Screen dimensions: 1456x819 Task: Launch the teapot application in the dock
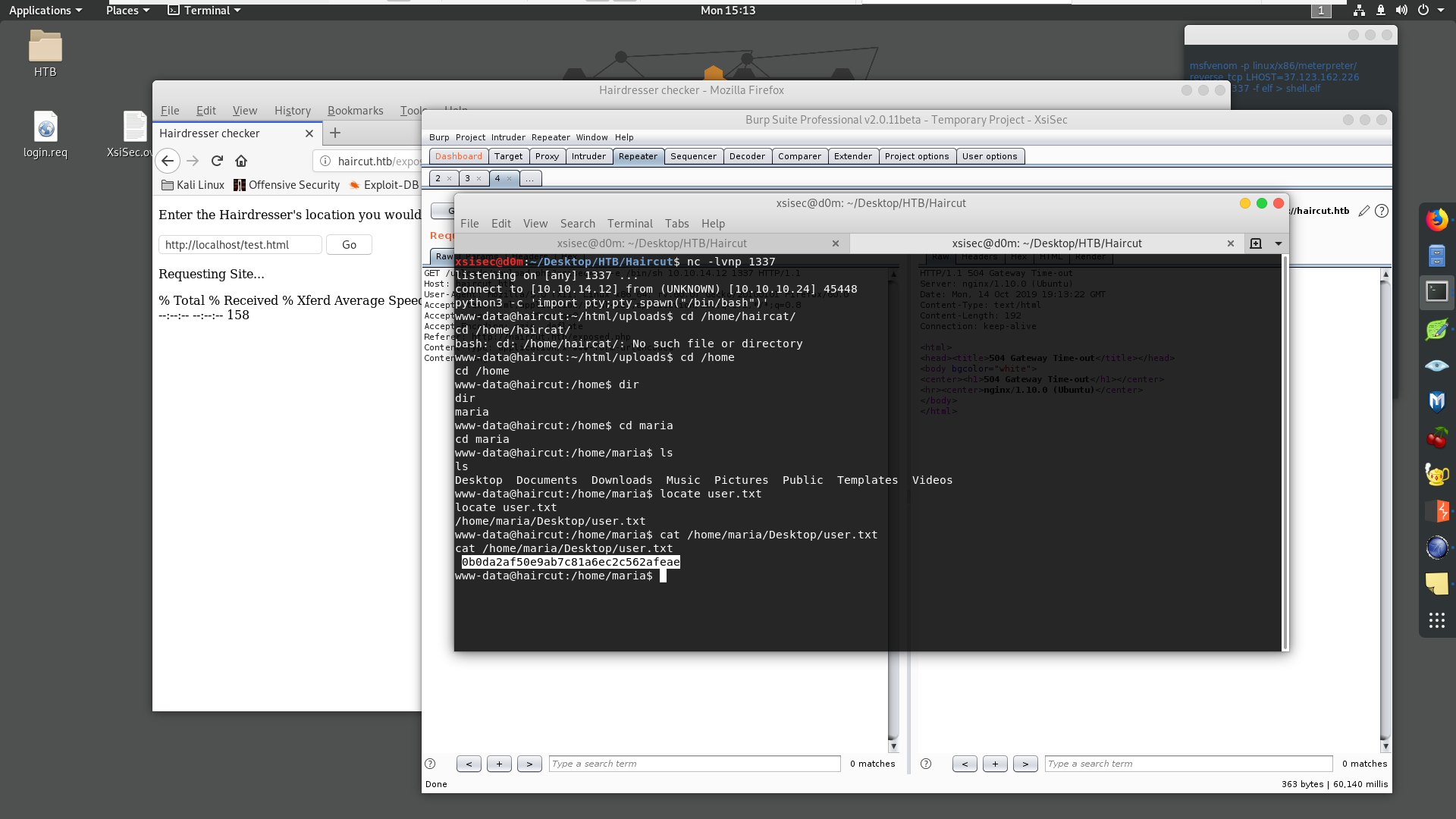[x=1436, y=475]
